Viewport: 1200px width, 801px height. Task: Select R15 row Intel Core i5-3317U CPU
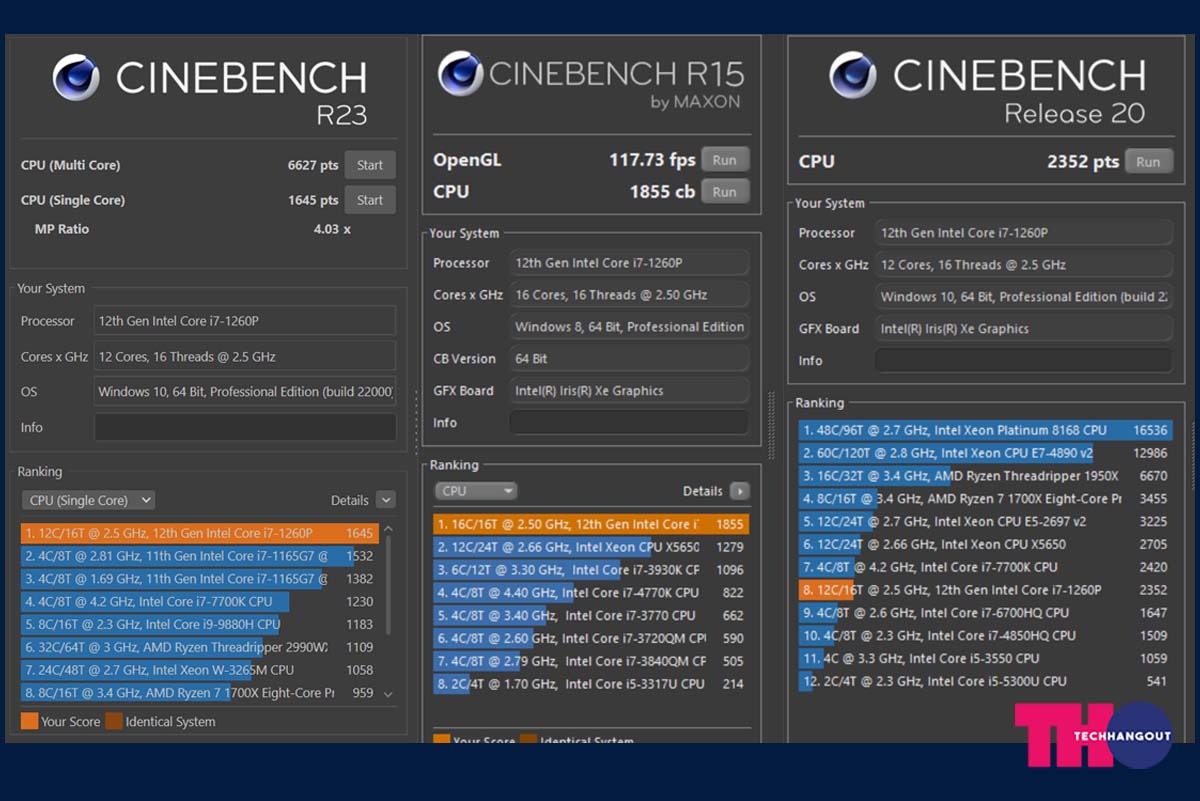click(x=591, y=684)
